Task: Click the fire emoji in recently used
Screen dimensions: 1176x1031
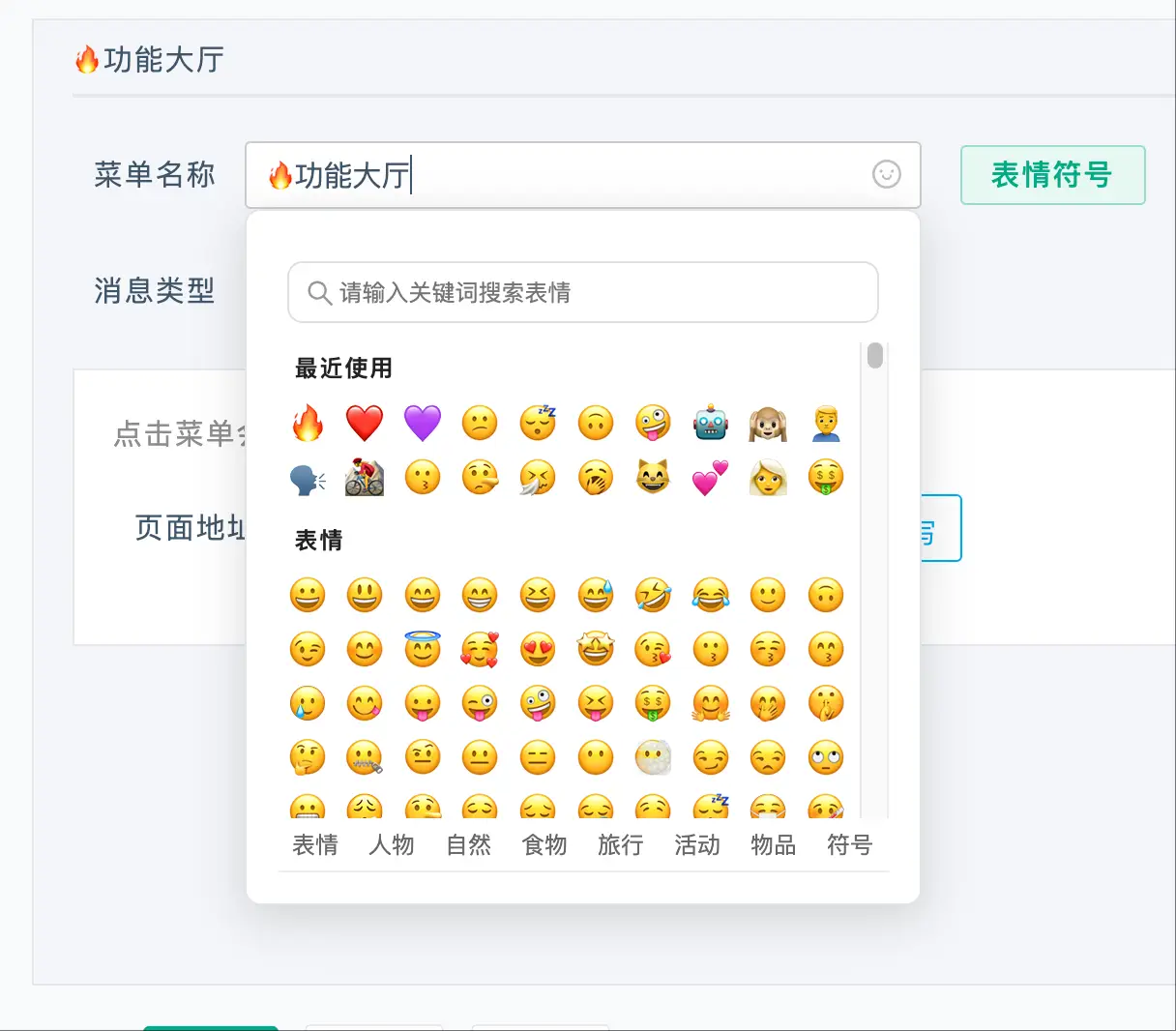Action: [x=308, y=424]
